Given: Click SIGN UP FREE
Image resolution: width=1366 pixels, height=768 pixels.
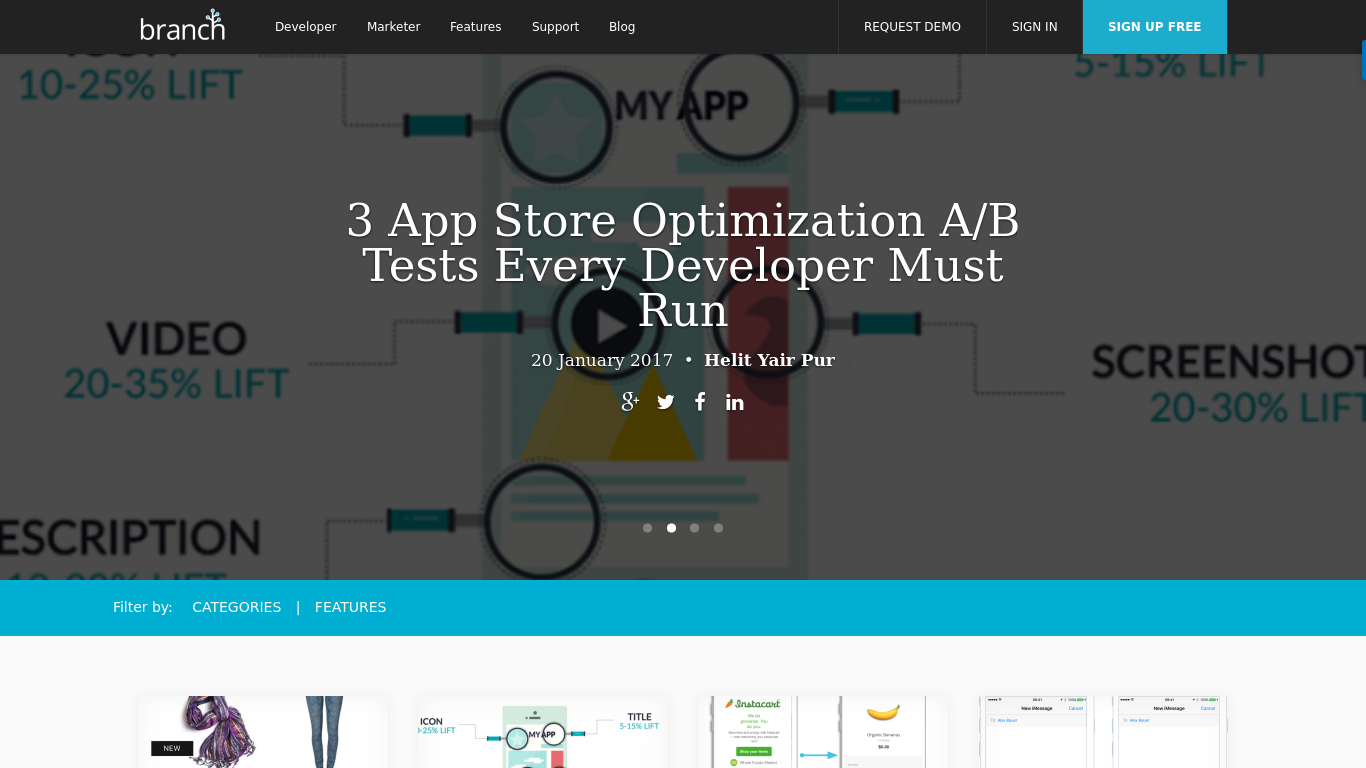Looking at the screenshot, I should (1154, 27).
